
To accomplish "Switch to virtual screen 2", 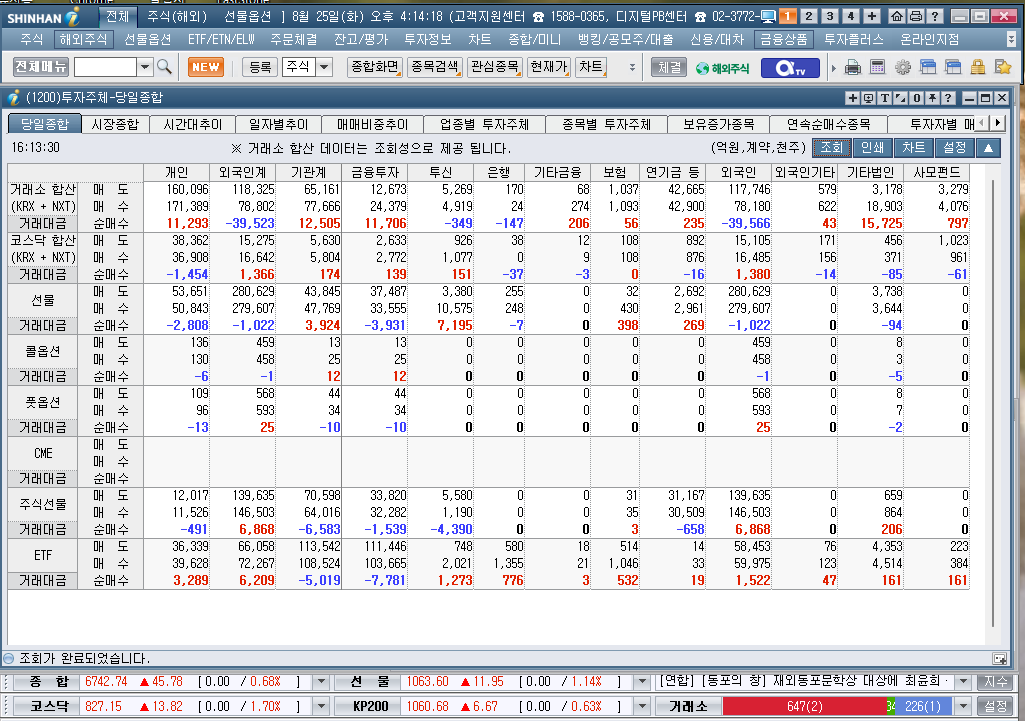I will pos(809,16).
